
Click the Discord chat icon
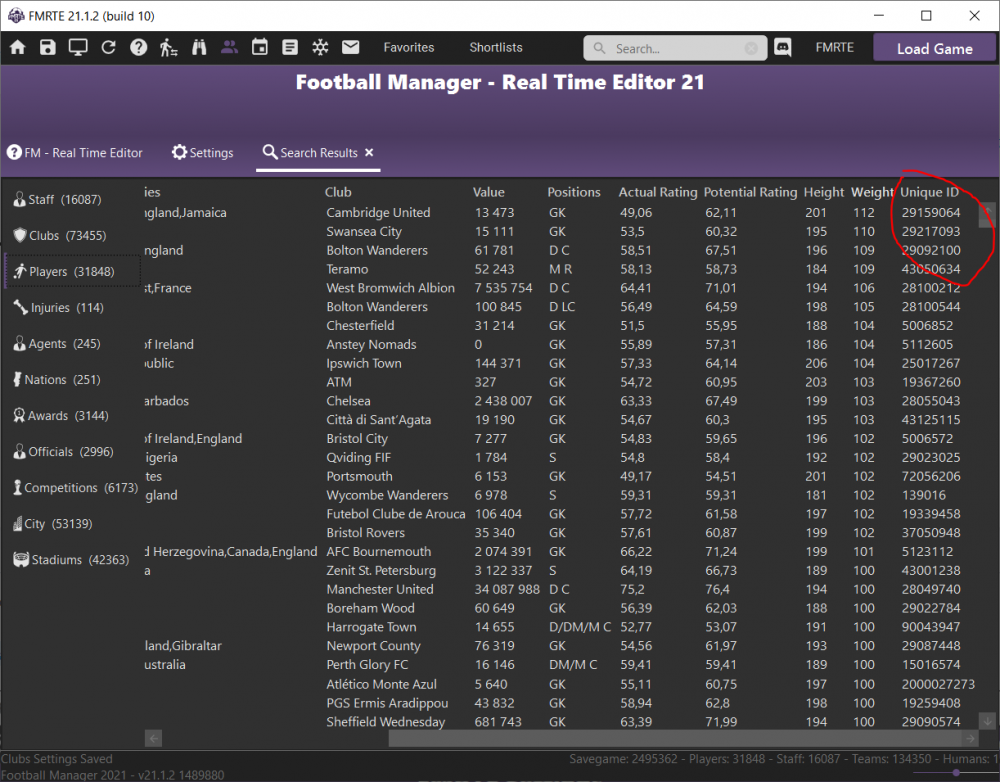click(x=783, y=47)
